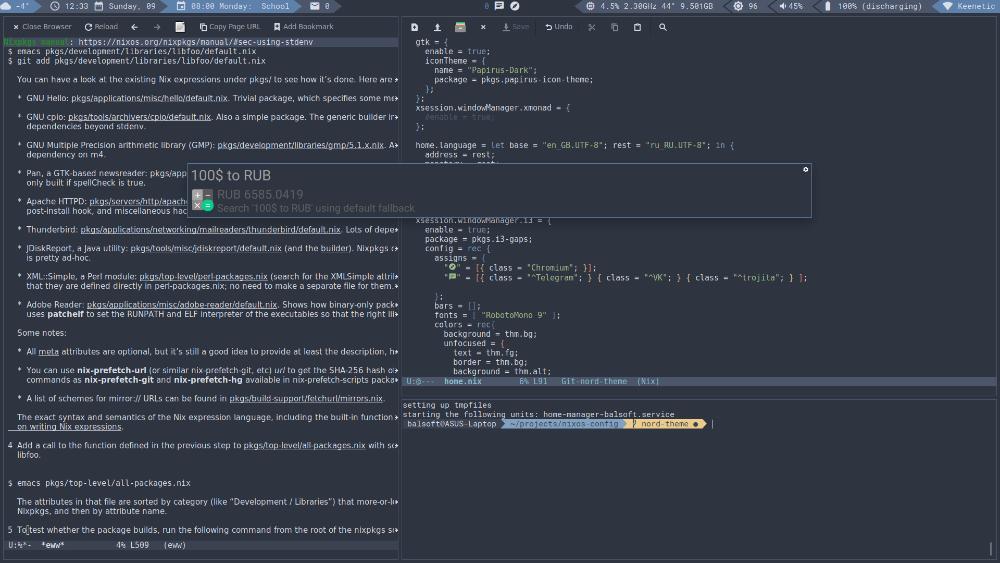
Task: Open file using the upload-arrow icon
Action: tap(438, 27)
